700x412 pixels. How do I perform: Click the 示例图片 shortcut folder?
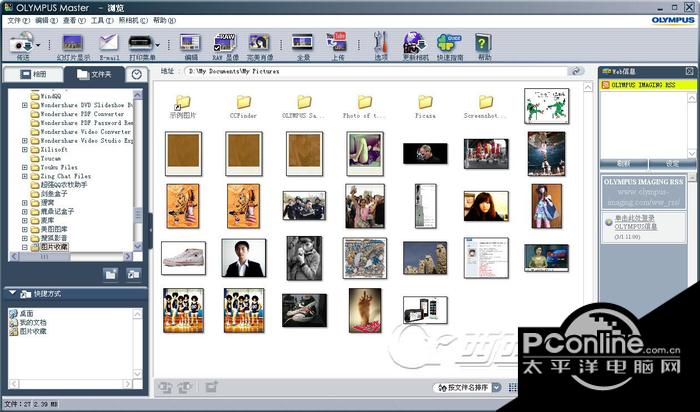coord(183,107)
